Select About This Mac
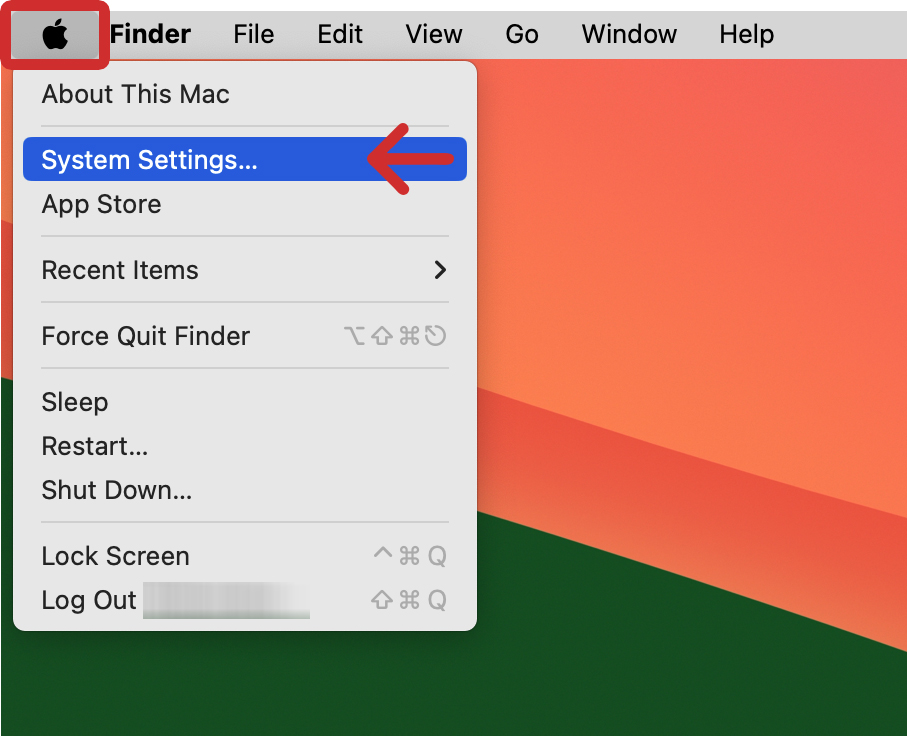Image resolution: width=907 pixels, height=736 pixels. [x=135, y=95]
